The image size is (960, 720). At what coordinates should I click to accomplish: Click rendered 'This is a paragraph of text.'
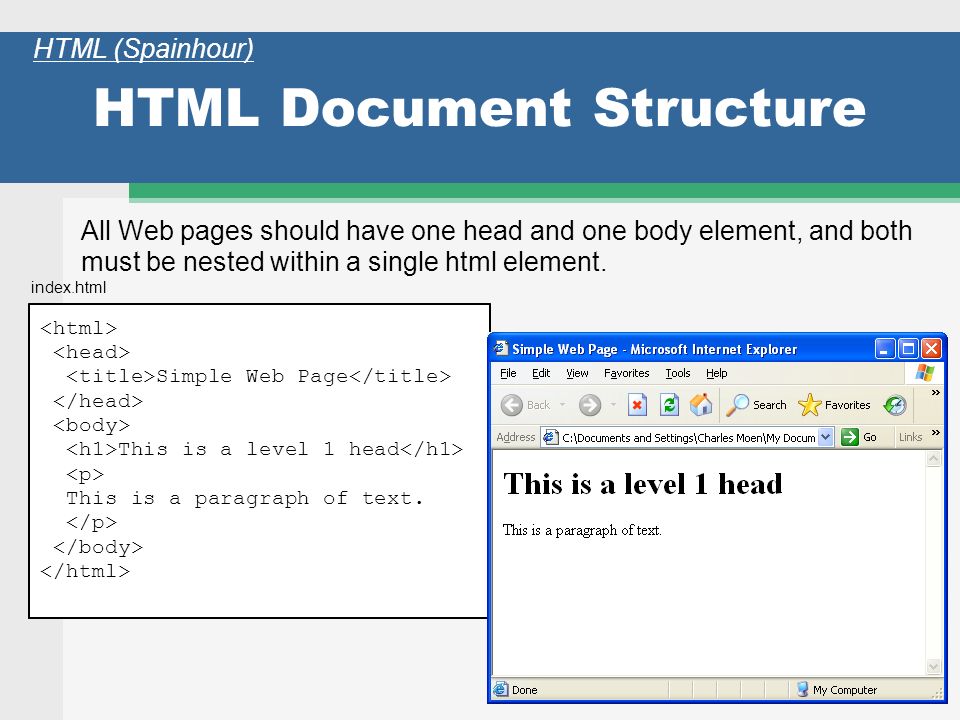coord(582,530)
